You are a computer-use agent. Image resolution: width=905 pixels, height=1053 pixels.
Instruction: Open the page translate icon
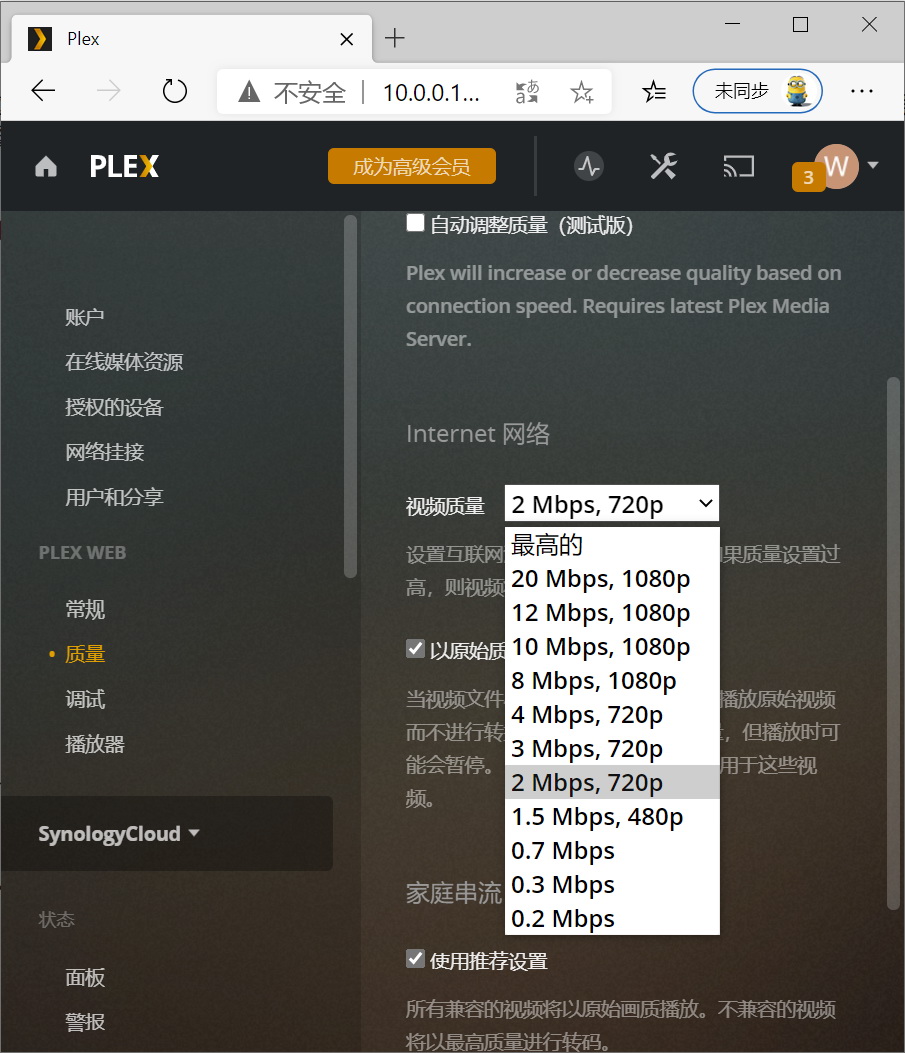[x=527, y=91]
